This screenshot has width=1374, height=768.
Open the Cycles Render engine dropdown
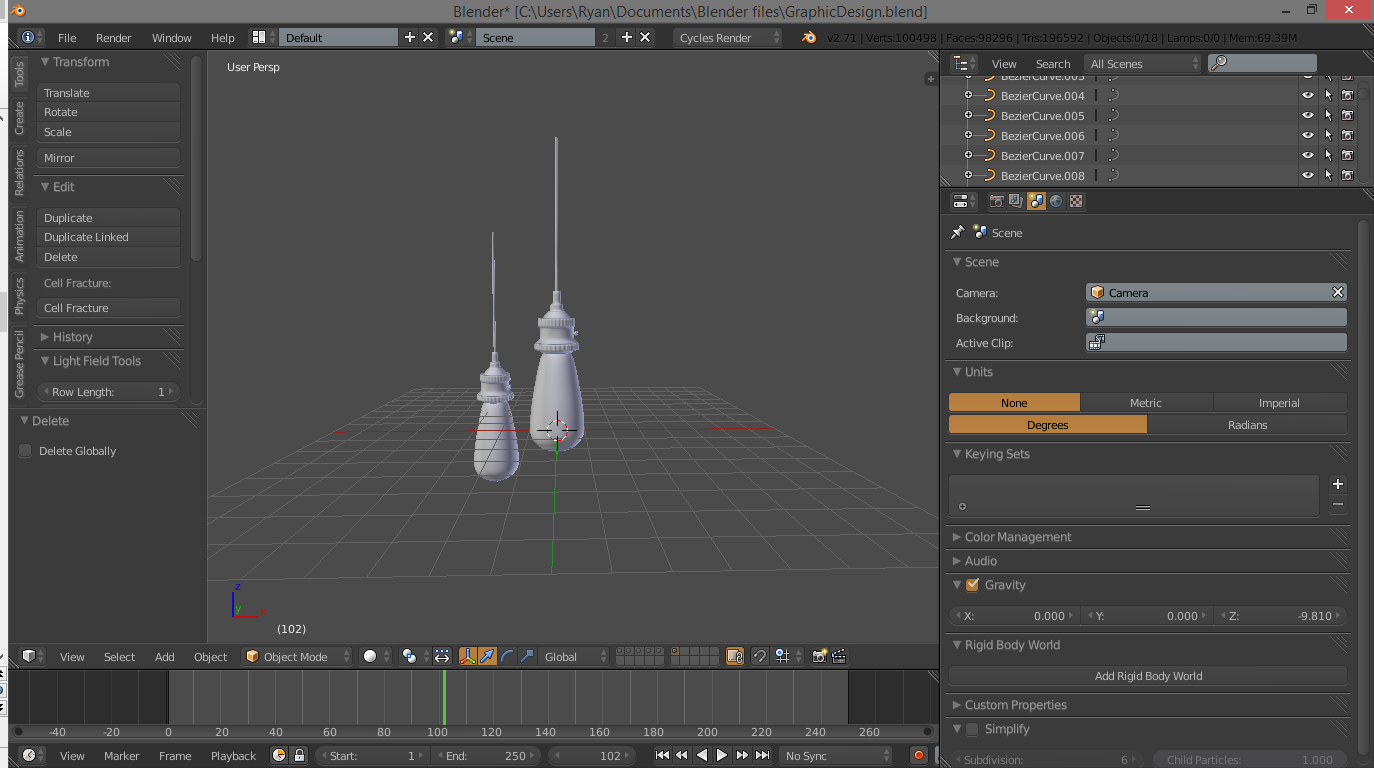tap(727, 37)
